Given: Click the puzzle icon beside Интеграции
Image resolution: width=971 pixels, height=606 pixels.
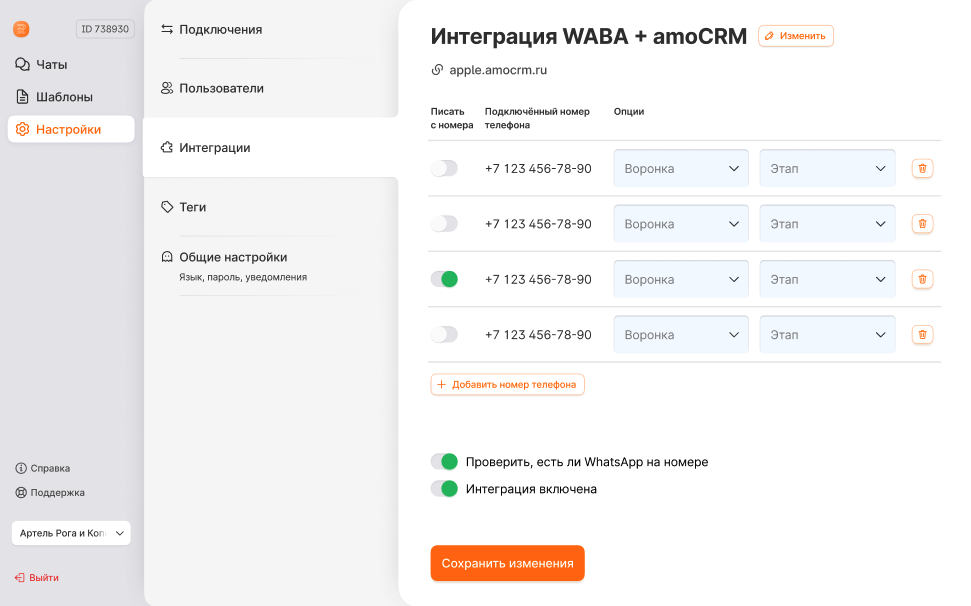Looking at the screenshot, I should point(167,147).
